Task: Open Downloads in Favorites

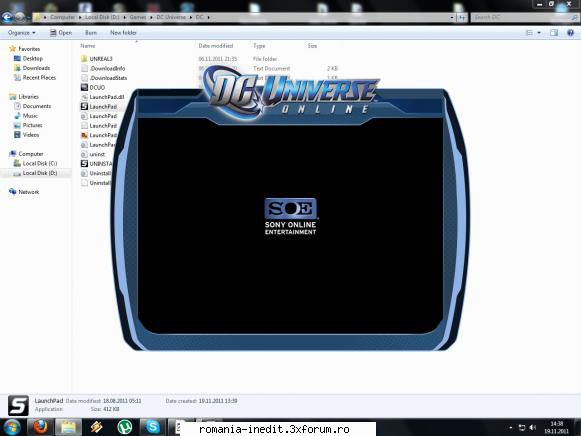Action: pos(32,68)
